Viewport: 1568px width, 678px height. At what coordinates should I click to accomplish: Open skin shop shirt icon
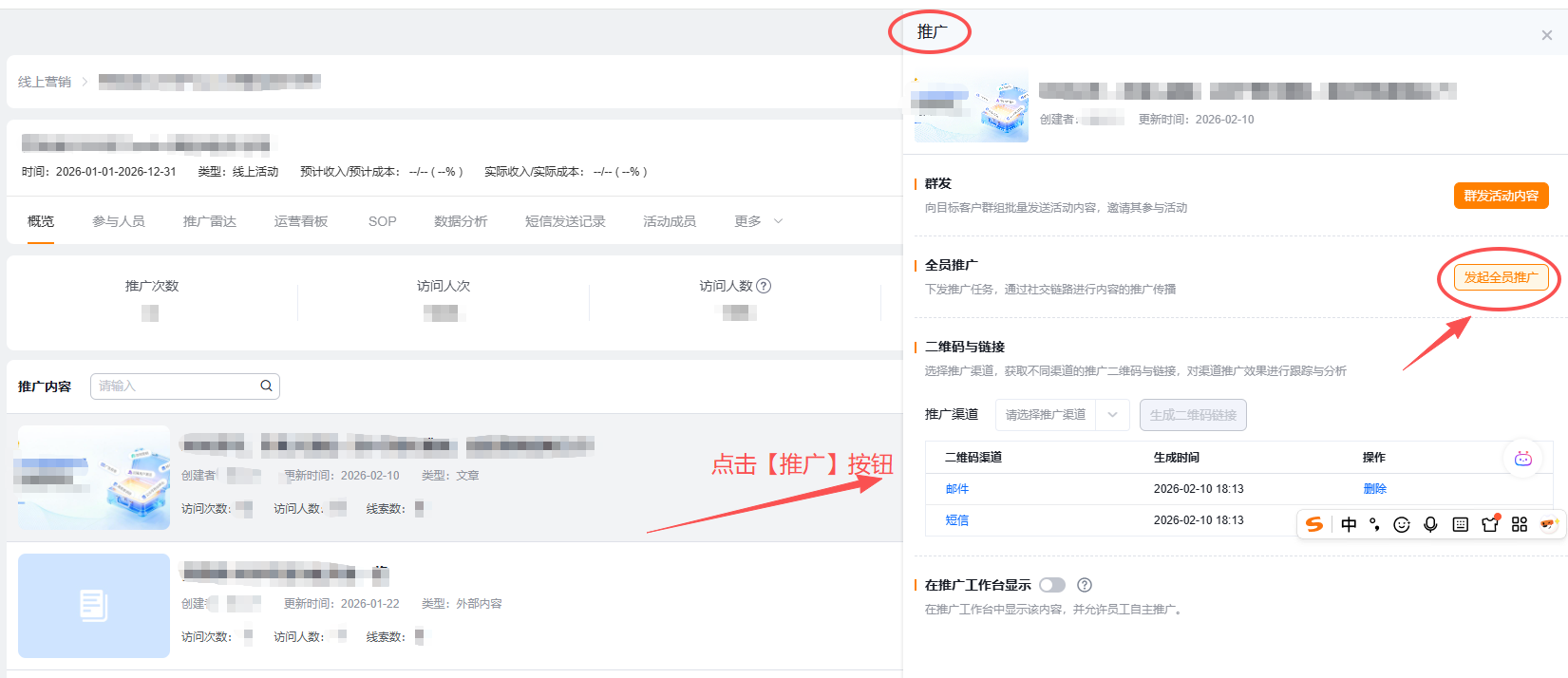(1490, 523)
